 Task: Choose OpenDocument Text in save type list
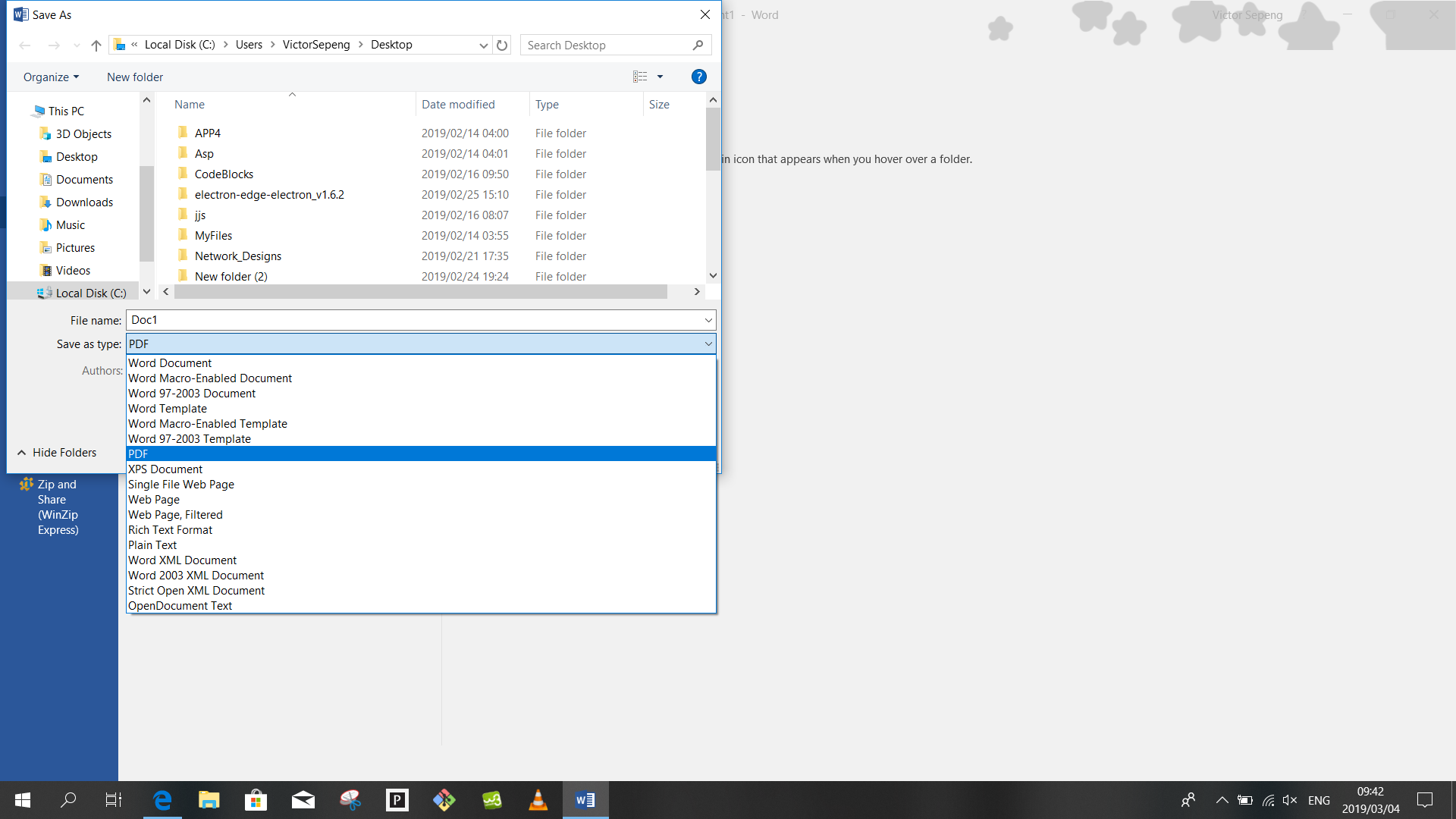coord(180,606)
